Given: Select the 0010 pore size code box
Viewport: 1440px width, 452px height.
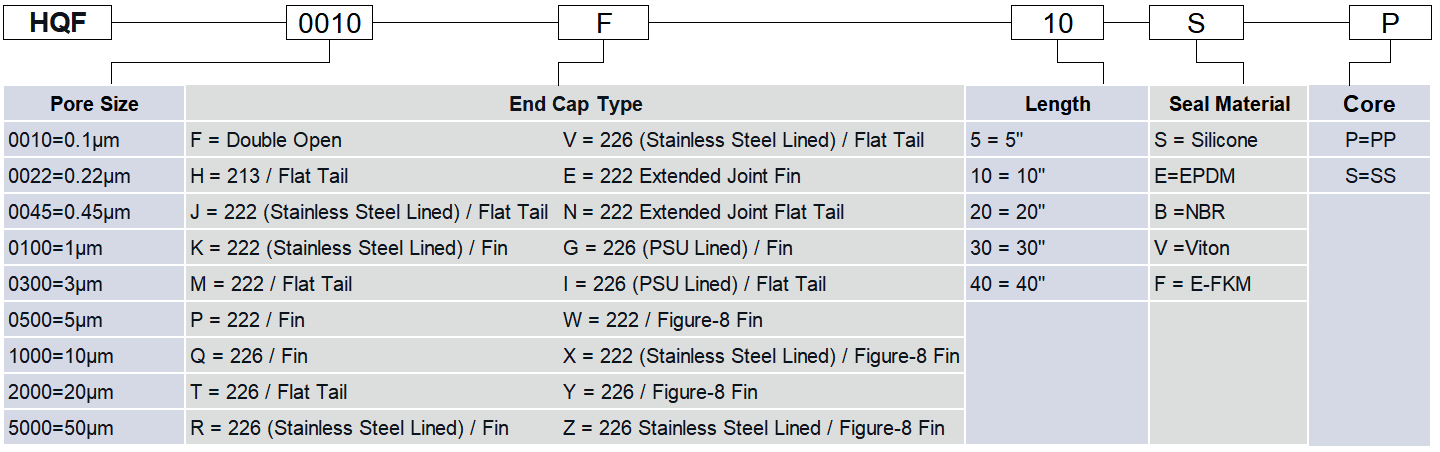Looking at the screenshot, I should (329, 23).
